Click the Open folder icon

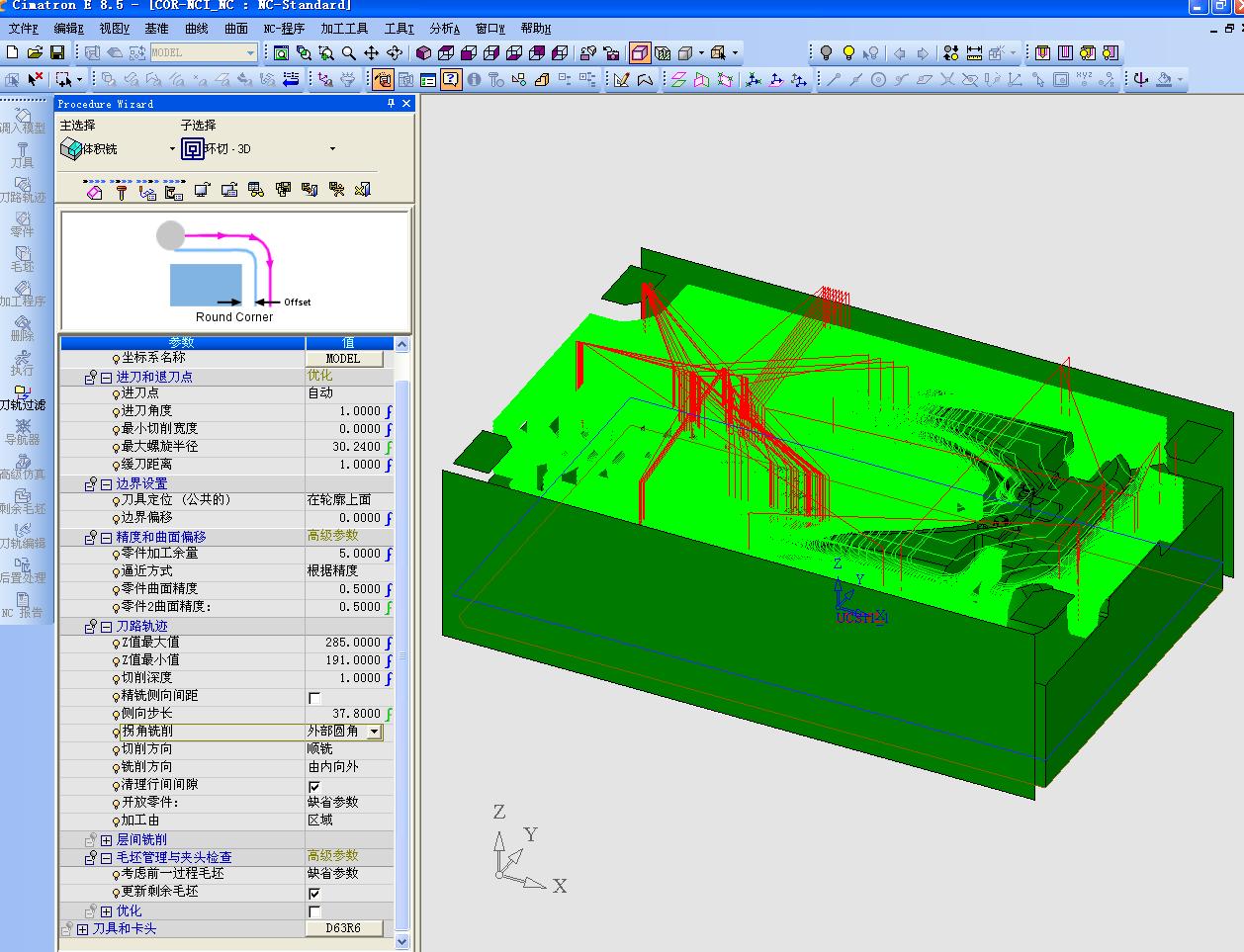click(35, 52)
